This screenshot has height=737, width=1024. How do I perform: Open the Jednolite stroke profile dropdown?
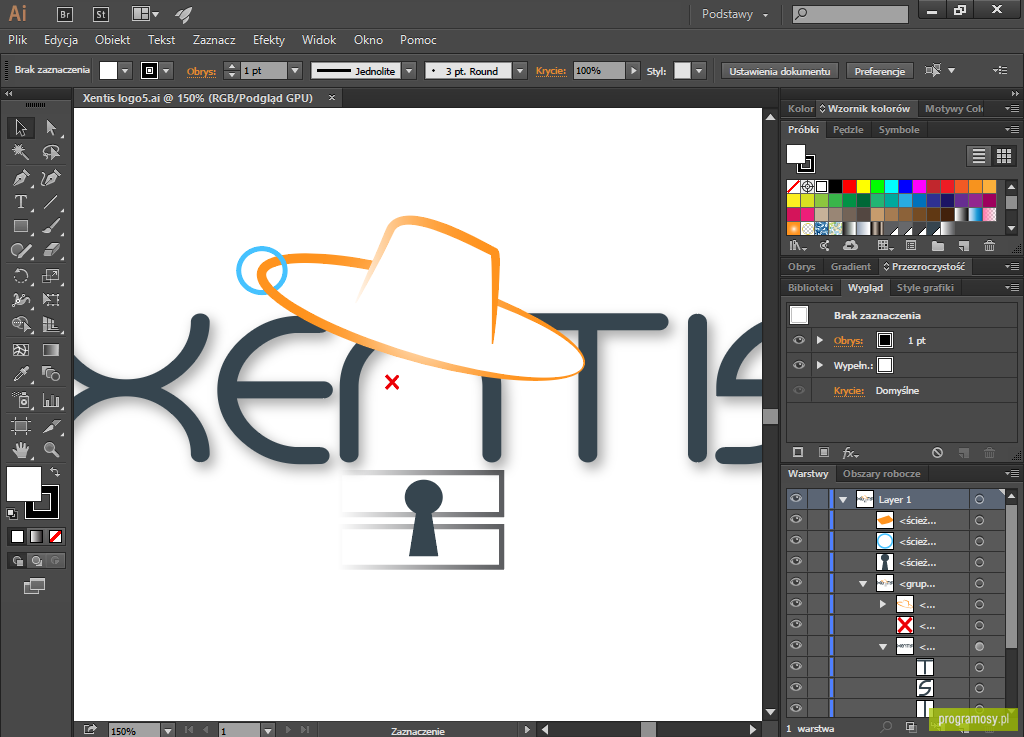[409, 71]
